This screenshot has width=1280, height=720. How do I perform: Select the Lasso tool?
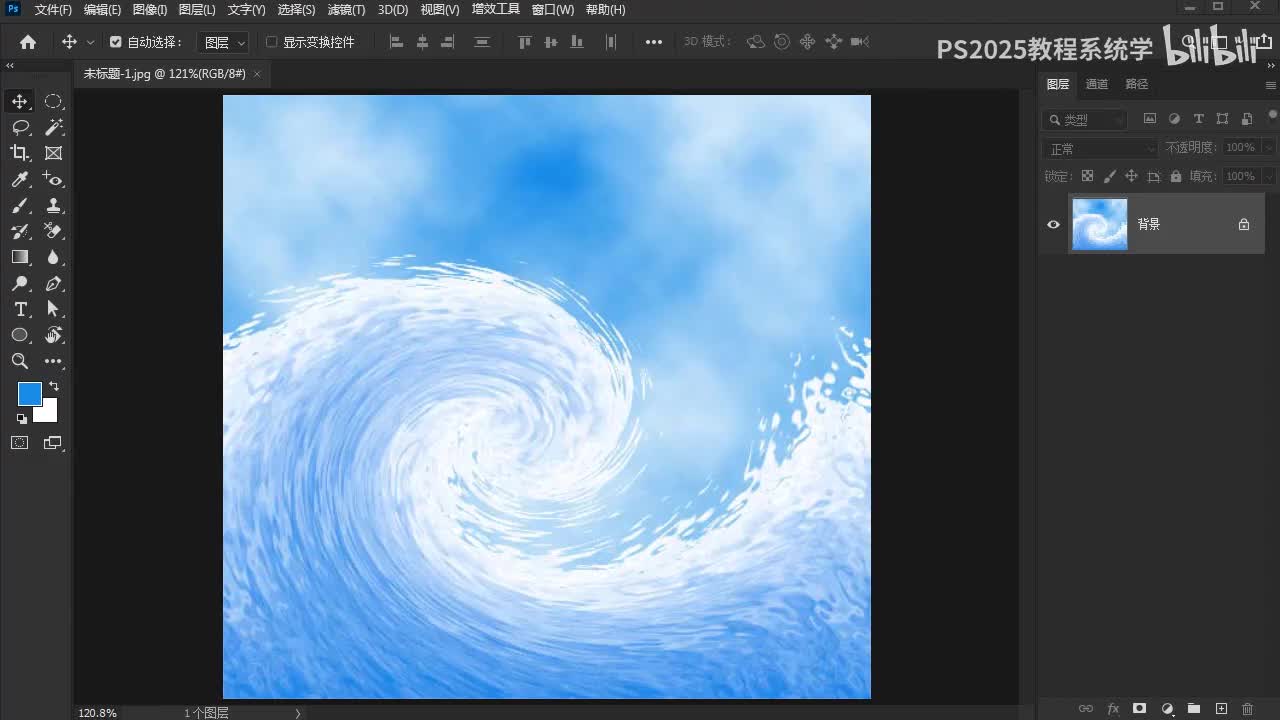point(20,127)
